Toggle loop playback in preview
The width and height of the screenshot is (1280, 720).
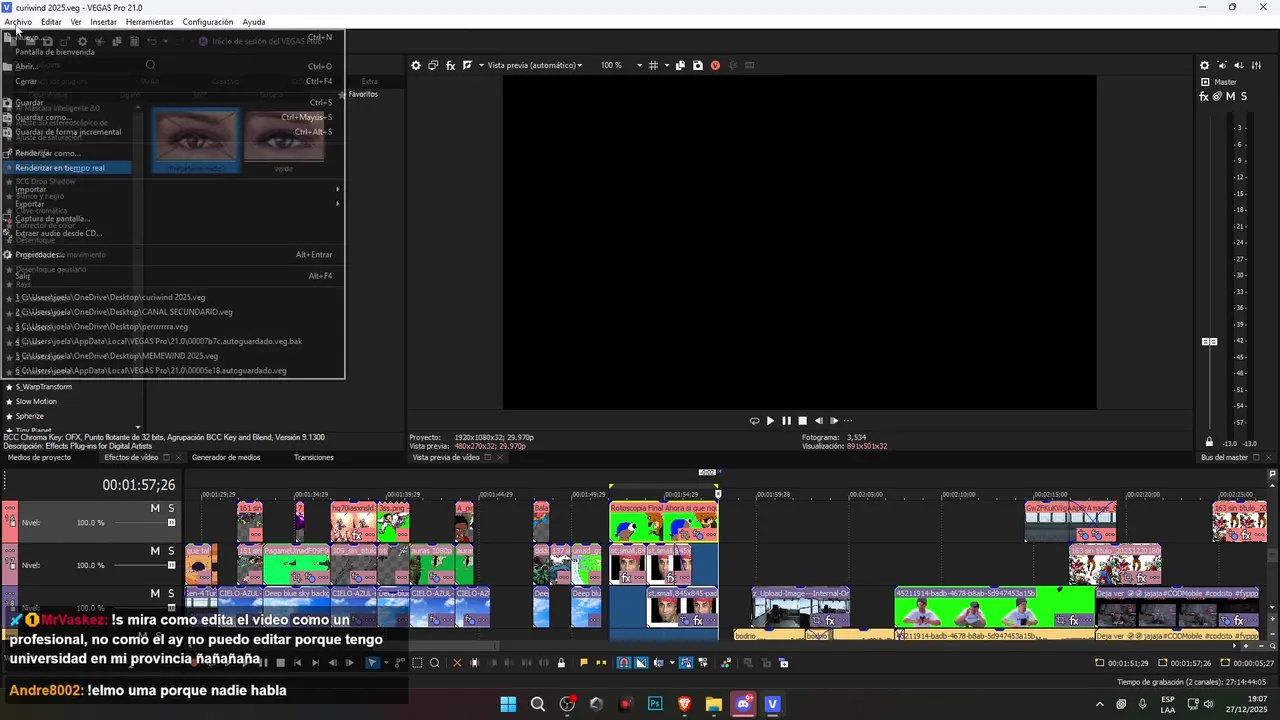[x=754, y=421]
